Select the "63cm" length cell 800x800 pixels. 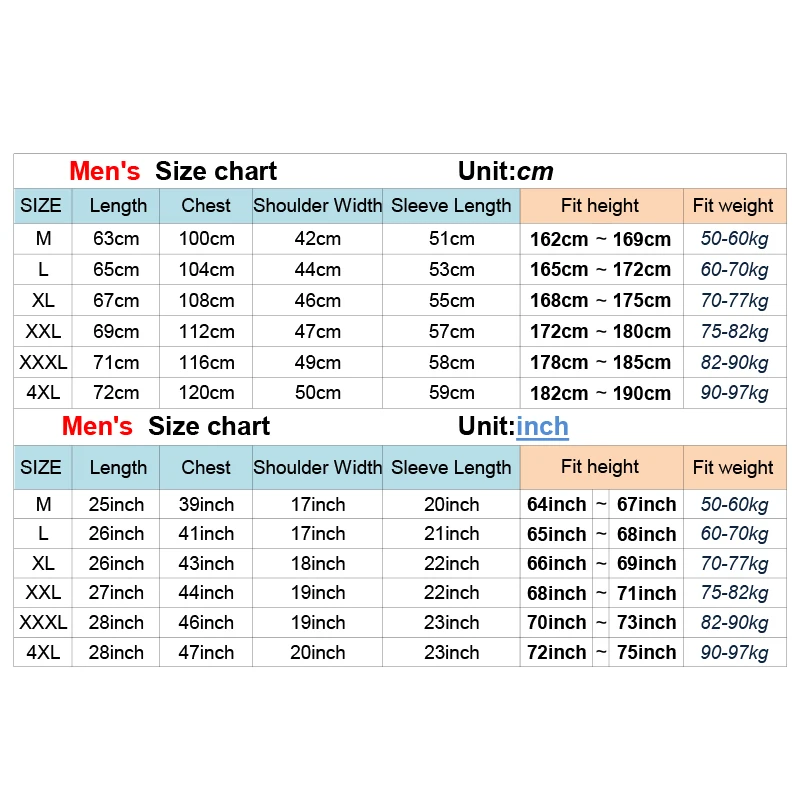click(117, 239)
